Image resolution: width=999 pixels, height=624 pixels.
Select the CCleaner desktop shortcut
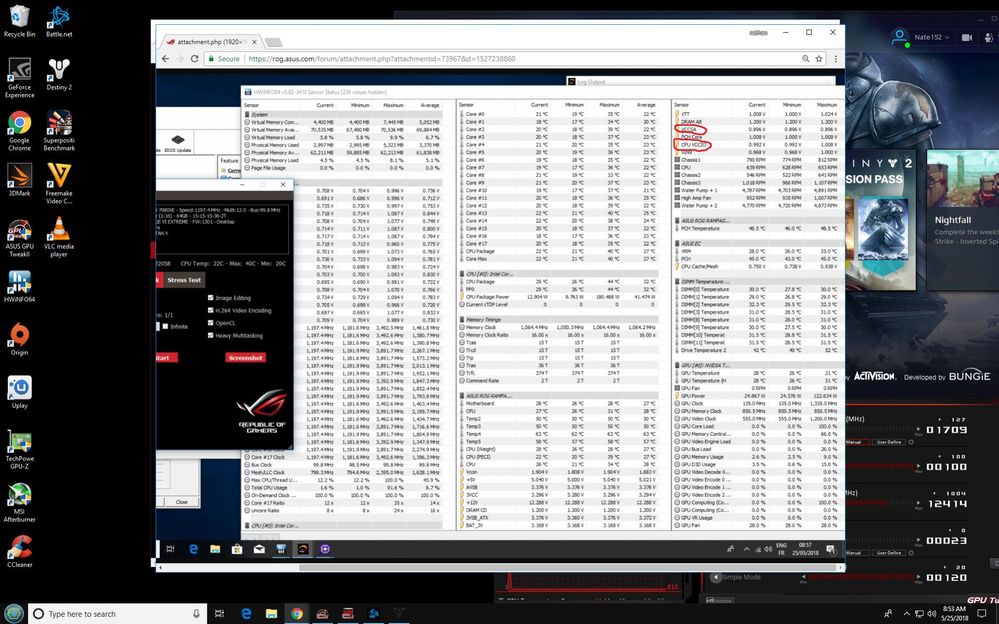[19, 551]
